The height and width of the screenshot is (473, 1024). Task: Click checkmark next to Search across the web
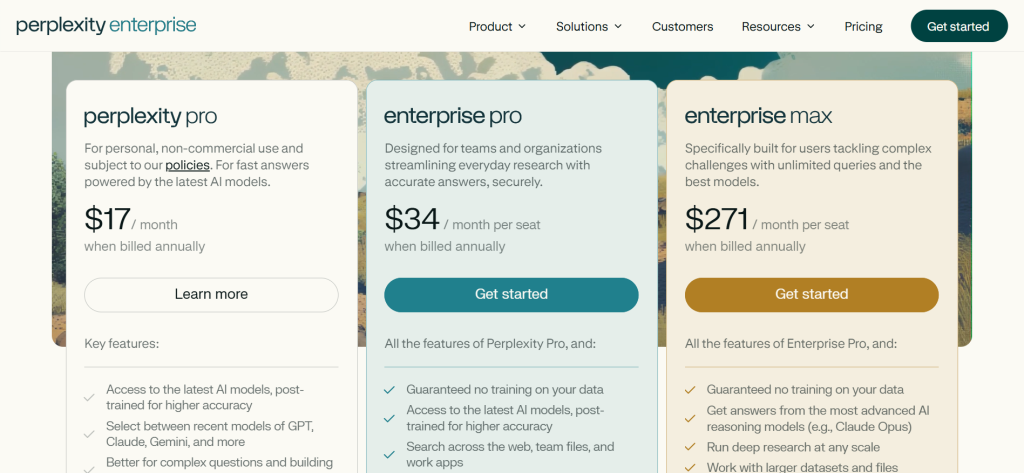pos(389,447)
